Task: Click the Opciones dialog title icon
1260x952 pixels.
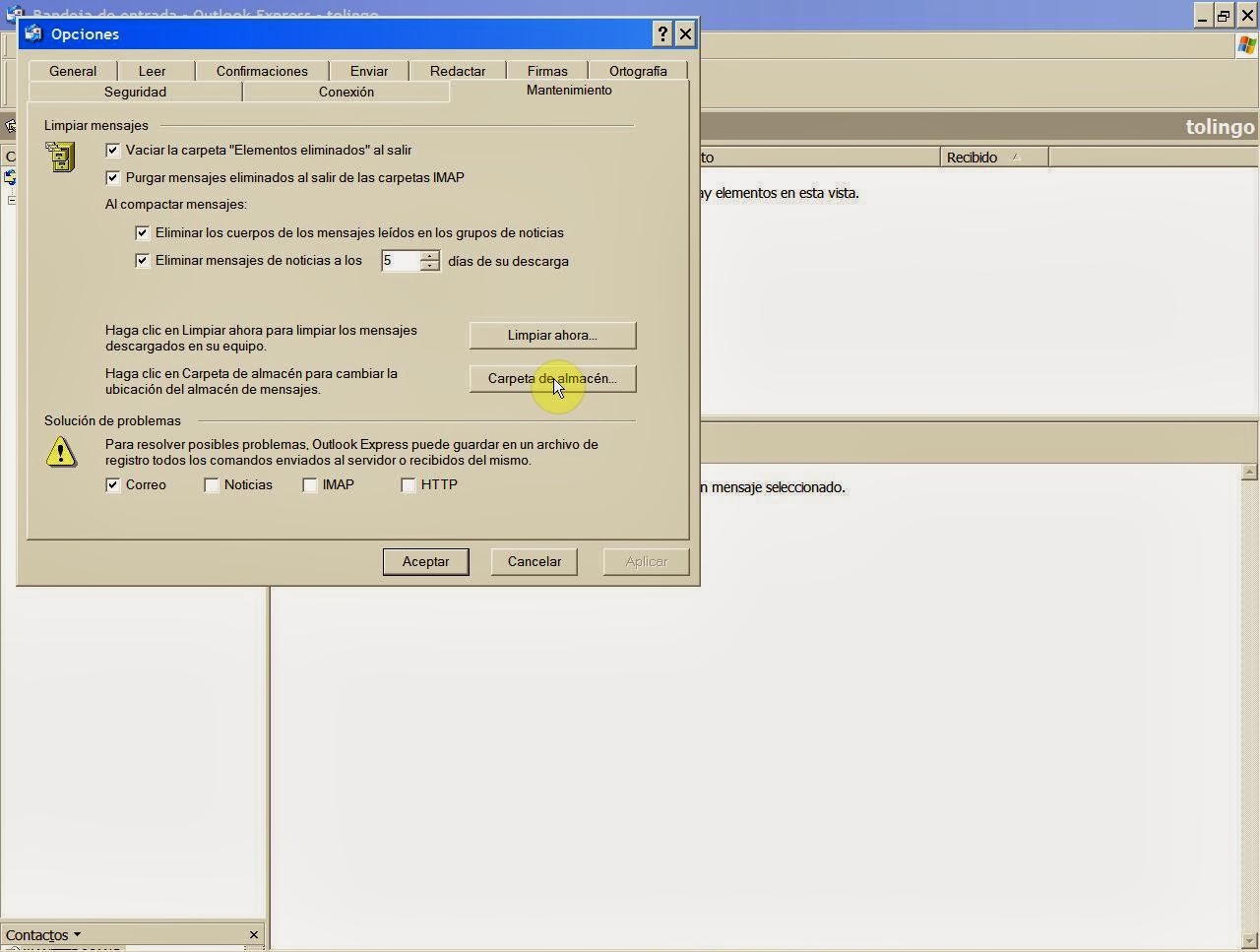Action: point(33,33)
